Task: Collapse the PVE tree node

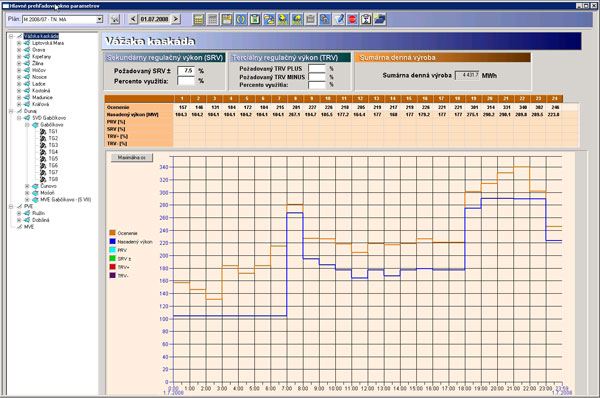Action: (x=11, y=206)
